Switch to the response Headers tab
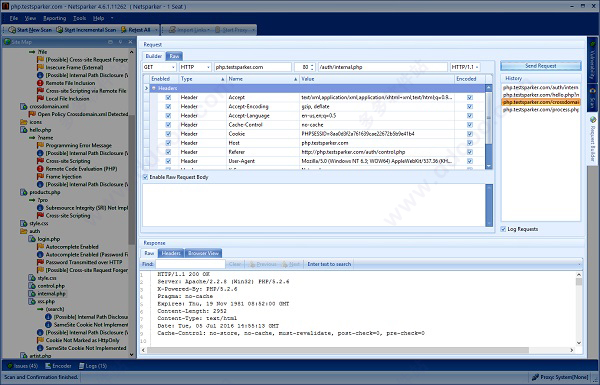This screenshot has width=600, height=385. click(171, 253)
